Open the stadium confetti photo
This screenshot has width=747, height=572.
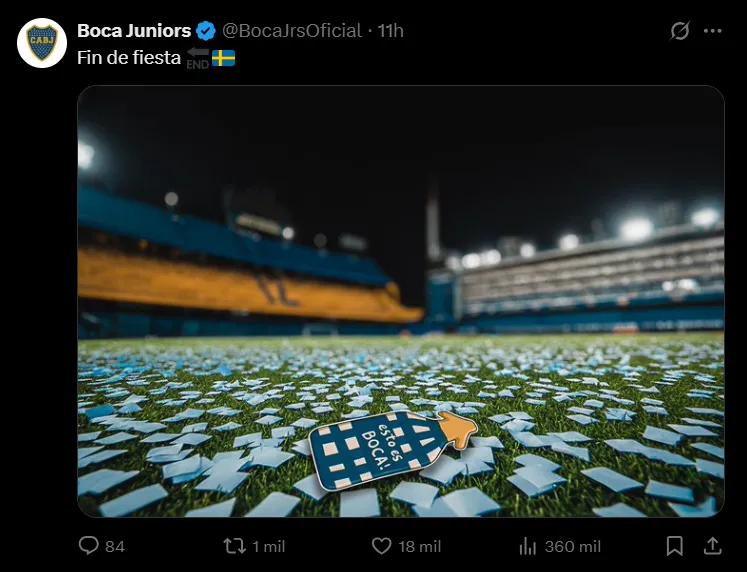[x=400, y=300]
